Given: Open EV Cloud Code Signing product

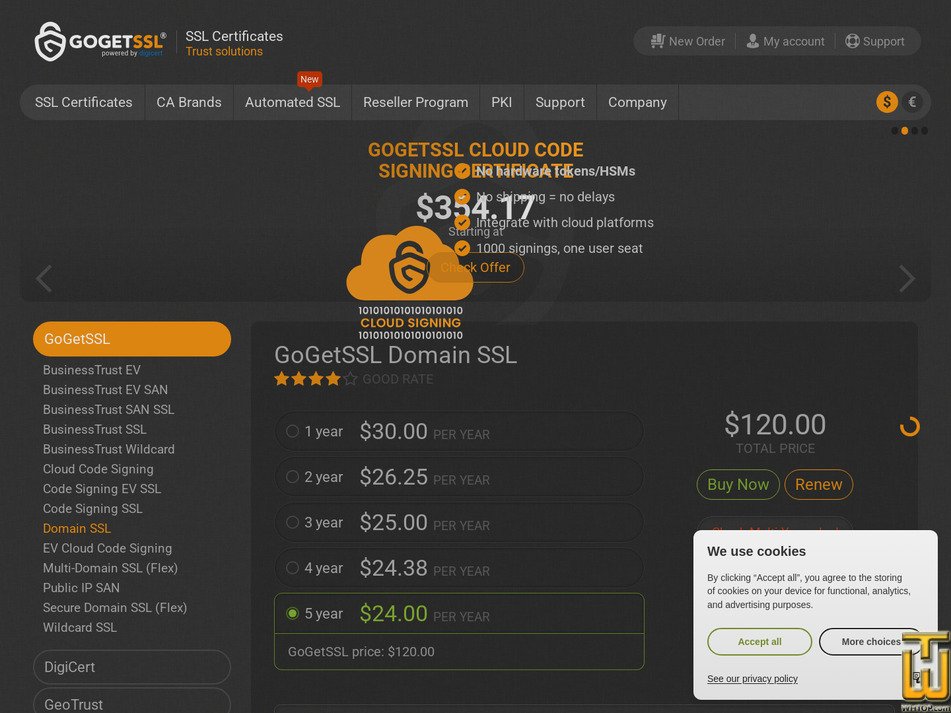Looking at the screenshot, I should (107, 548).
